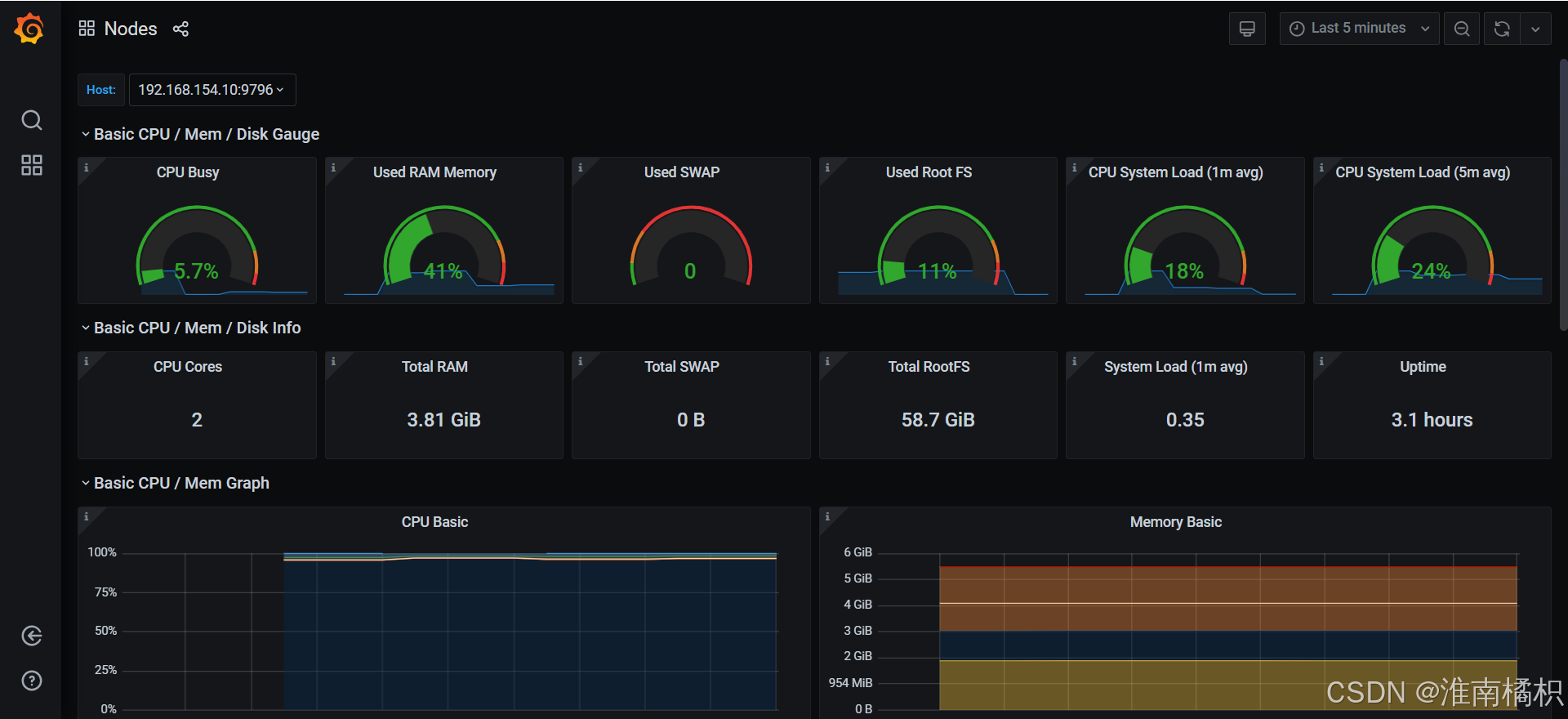This screenshot has height=719, width=1568.
Task: Open the CPU Basic panel title menu
Action: pyautogui.click(x=434, y=522)
